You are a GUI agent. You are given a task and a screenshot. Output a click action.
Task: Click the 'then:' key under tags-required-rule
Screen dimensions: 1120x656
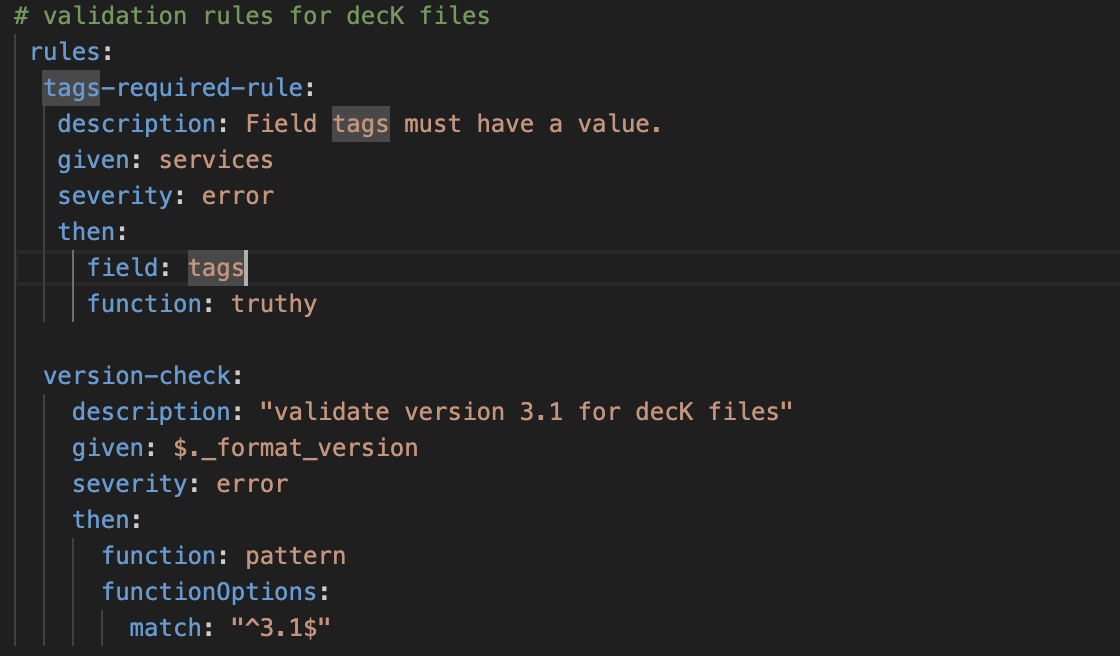coord(87,232)
